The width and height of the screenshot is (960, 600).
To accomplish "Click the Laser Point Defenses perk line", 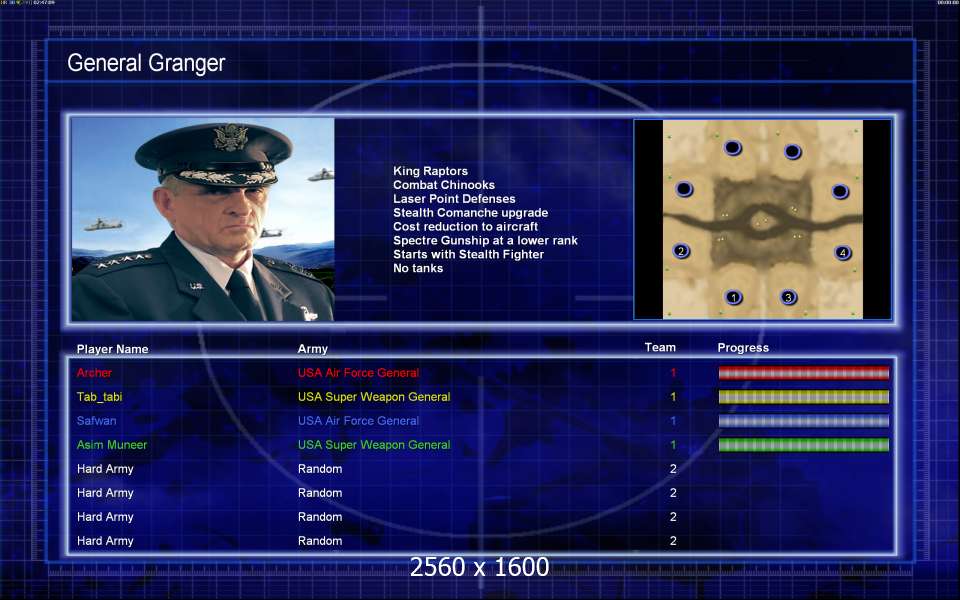I will tap(454, 199).
